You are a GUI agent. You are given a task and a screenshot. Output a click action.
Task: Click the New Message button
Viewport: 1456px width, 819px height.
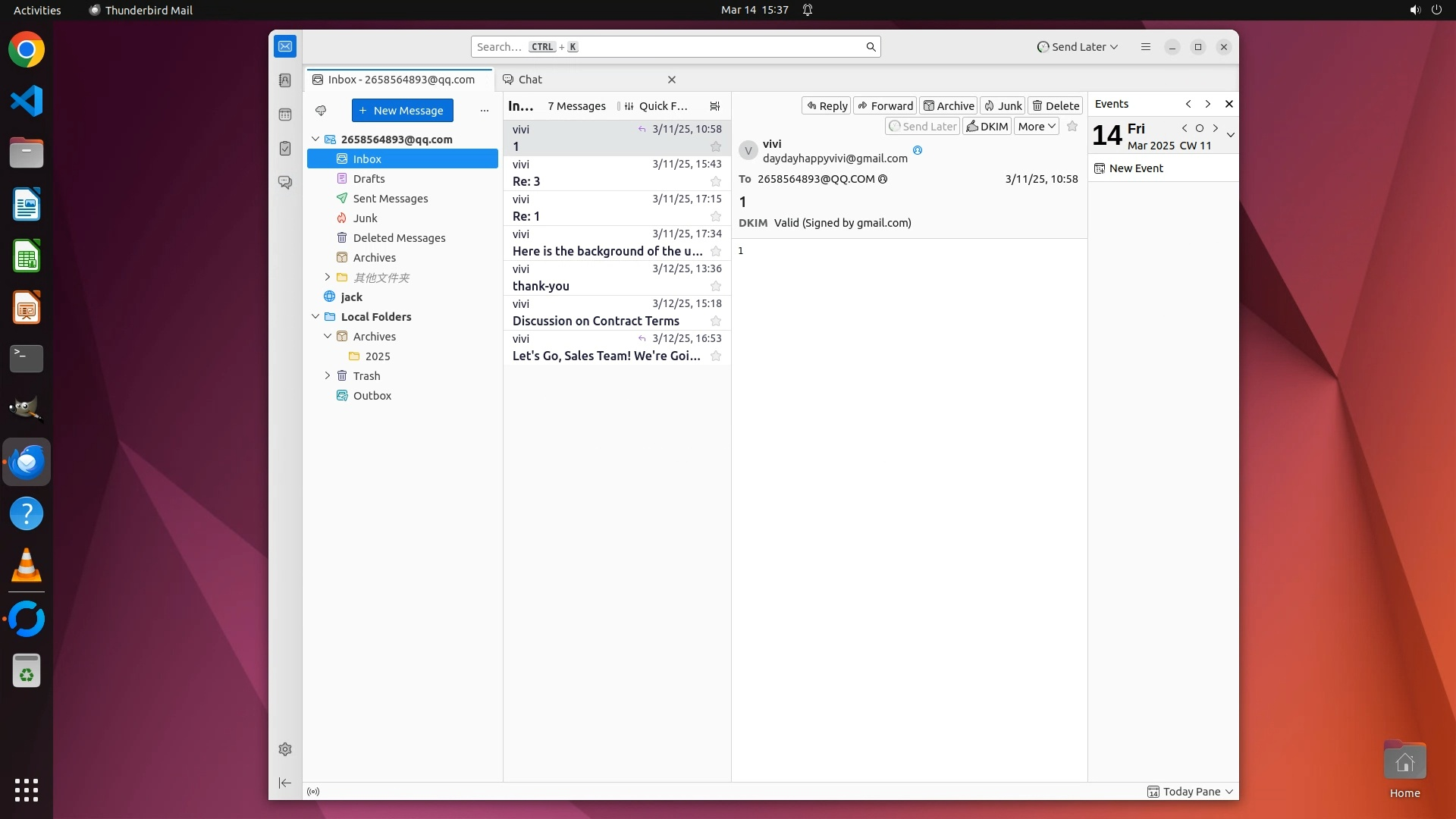point(402,111)
